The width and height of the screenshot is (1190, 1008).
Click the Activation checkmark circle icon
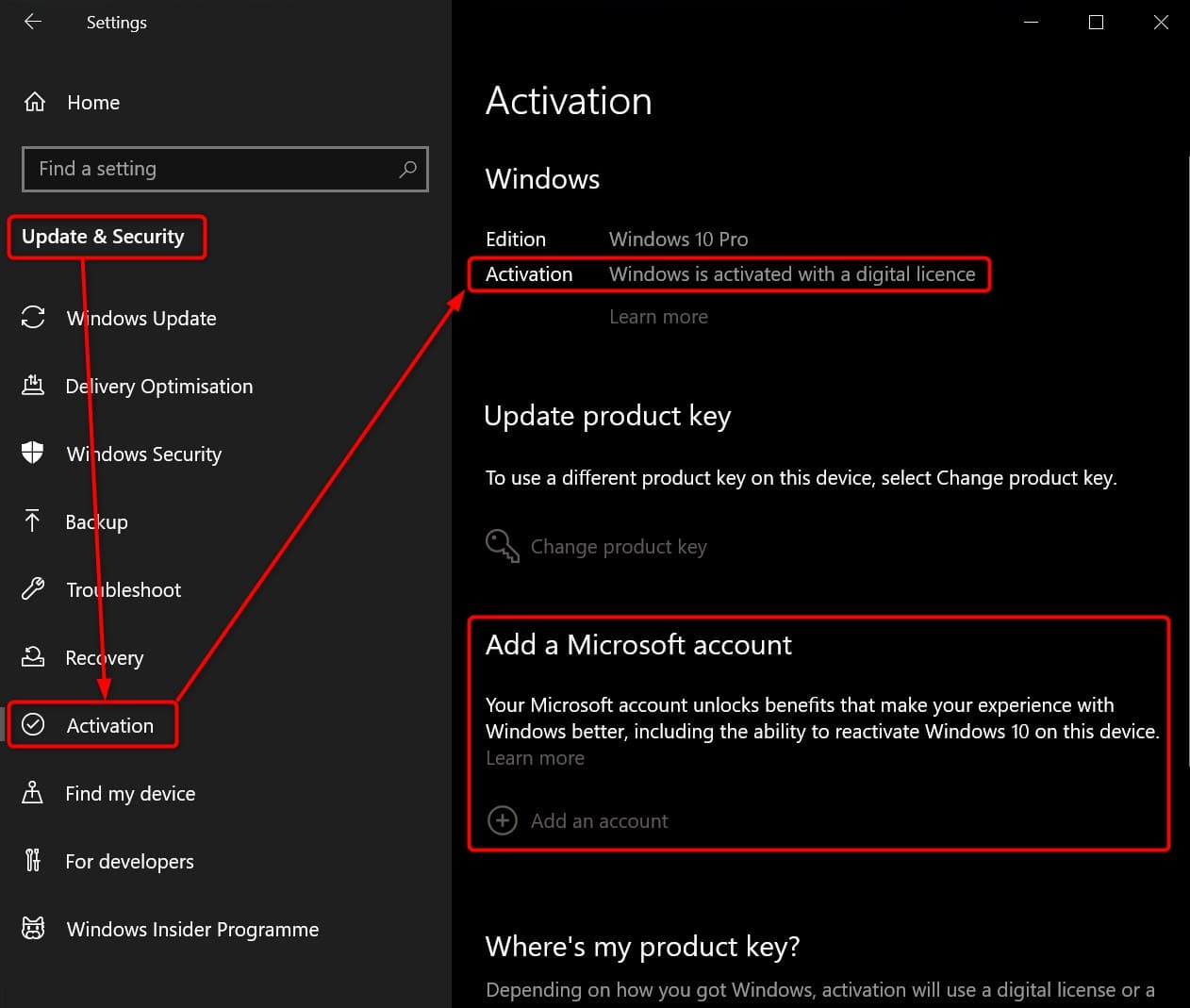click(x=33, y=725)
